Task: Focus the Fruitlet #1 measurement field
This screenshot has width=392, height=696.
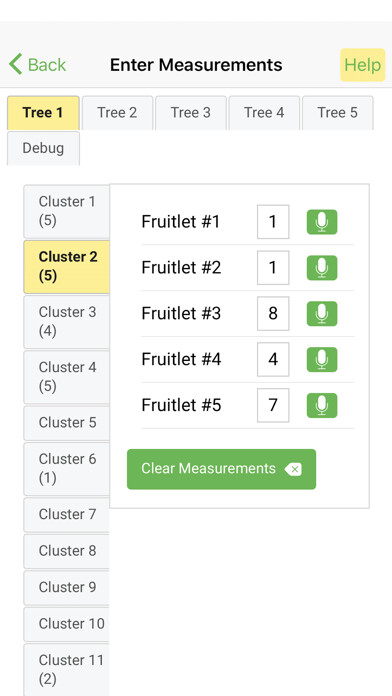Action: (273, 222)
